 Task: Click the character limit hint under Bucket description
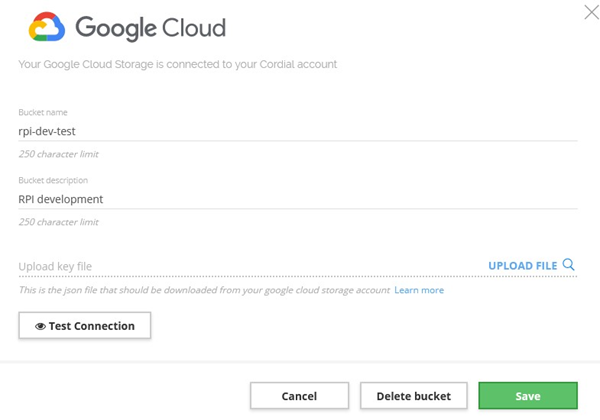[58, 222]
